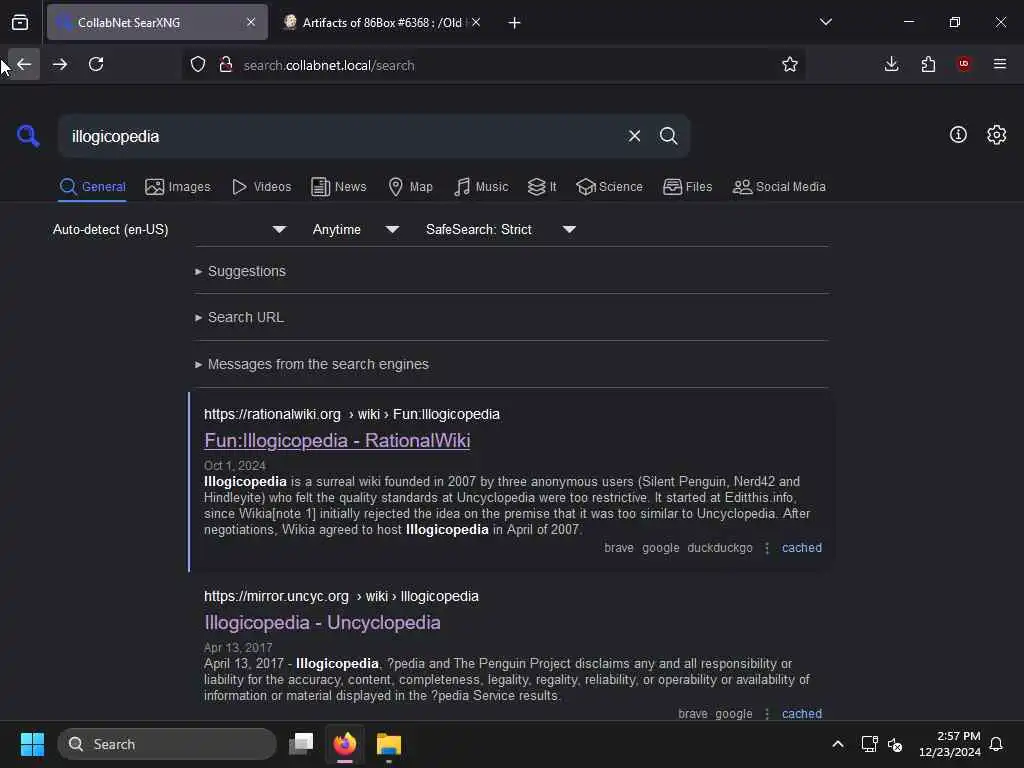Switch to News category
Image resolution: width=1024 pixels, height=768 pixels.
(x=339, y=187)
